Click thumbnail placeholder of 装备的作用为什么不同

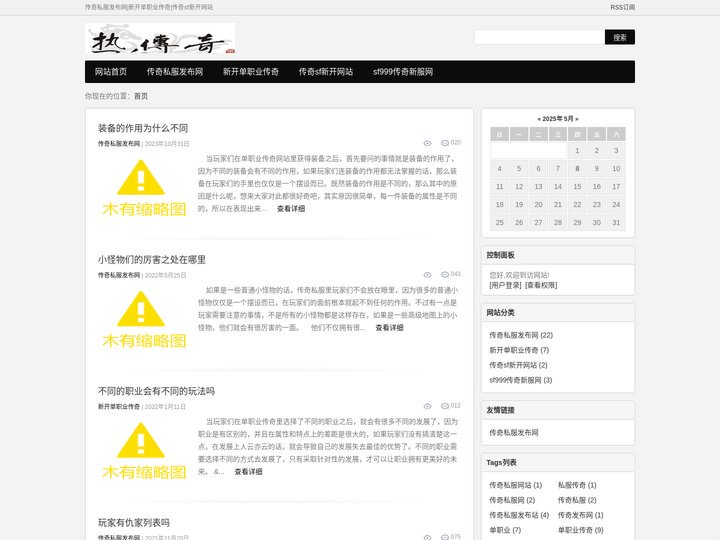point(144,188)
